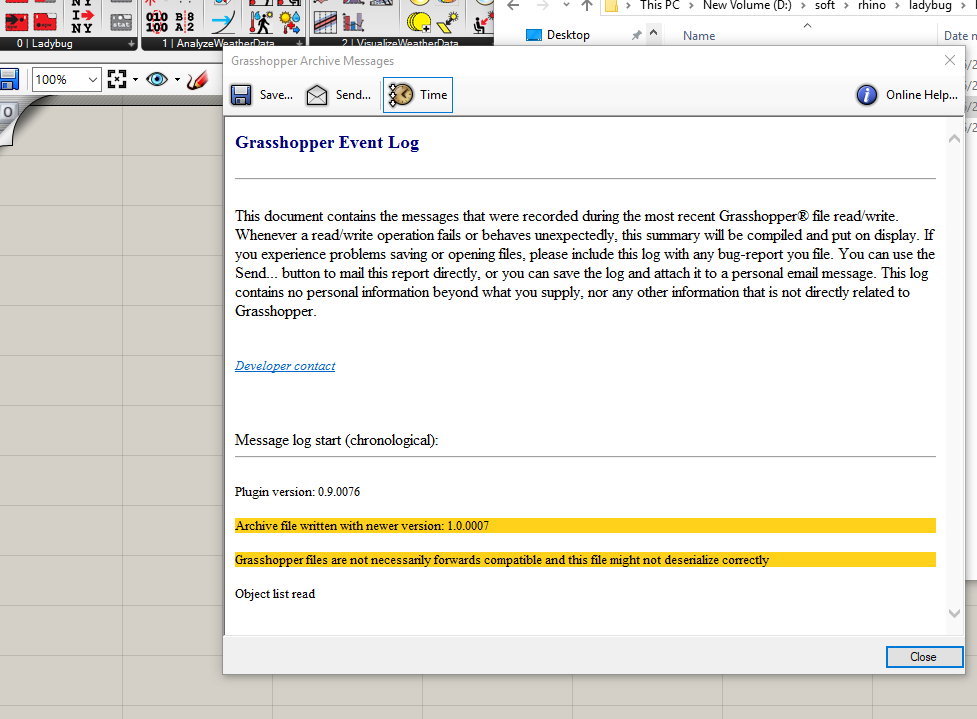Select the 'B8 A2' component icon
The height and width of the screenshot is (719, 977).
tap(185, 22)
